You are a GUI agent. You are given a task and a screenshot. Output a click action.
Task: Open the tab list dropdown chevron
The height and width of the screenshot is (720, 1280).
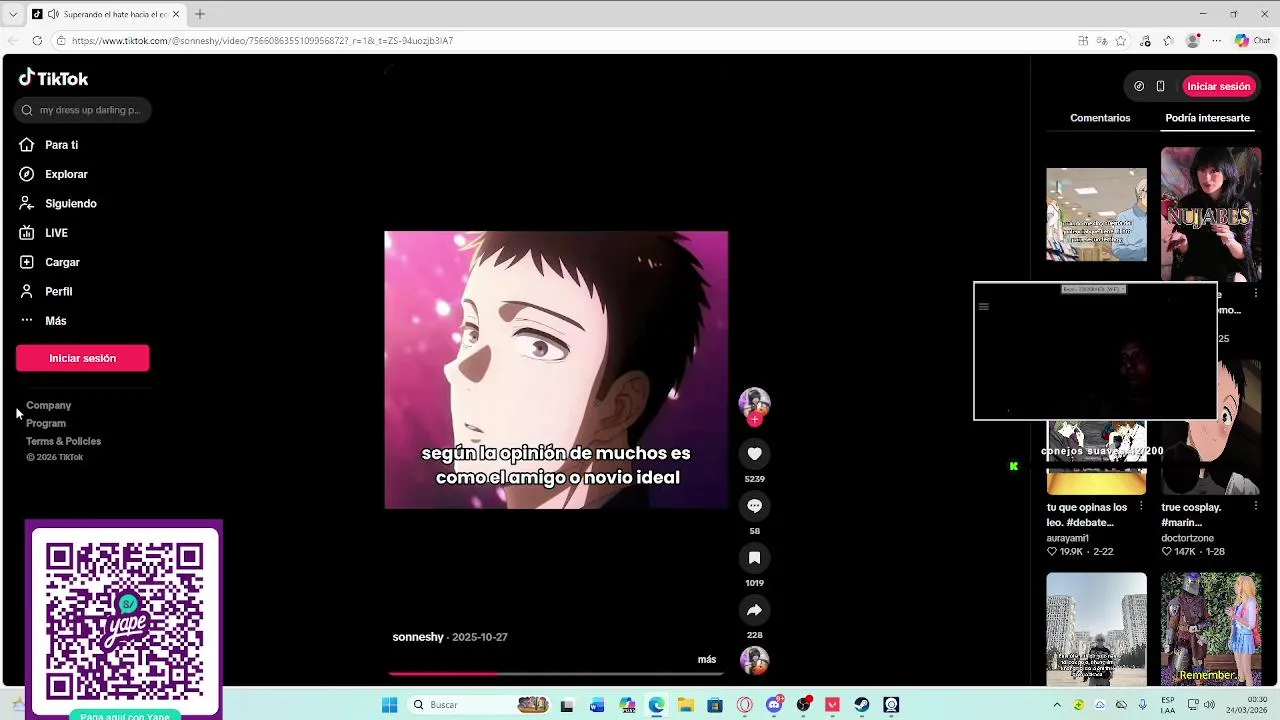[x=12, y=14]
